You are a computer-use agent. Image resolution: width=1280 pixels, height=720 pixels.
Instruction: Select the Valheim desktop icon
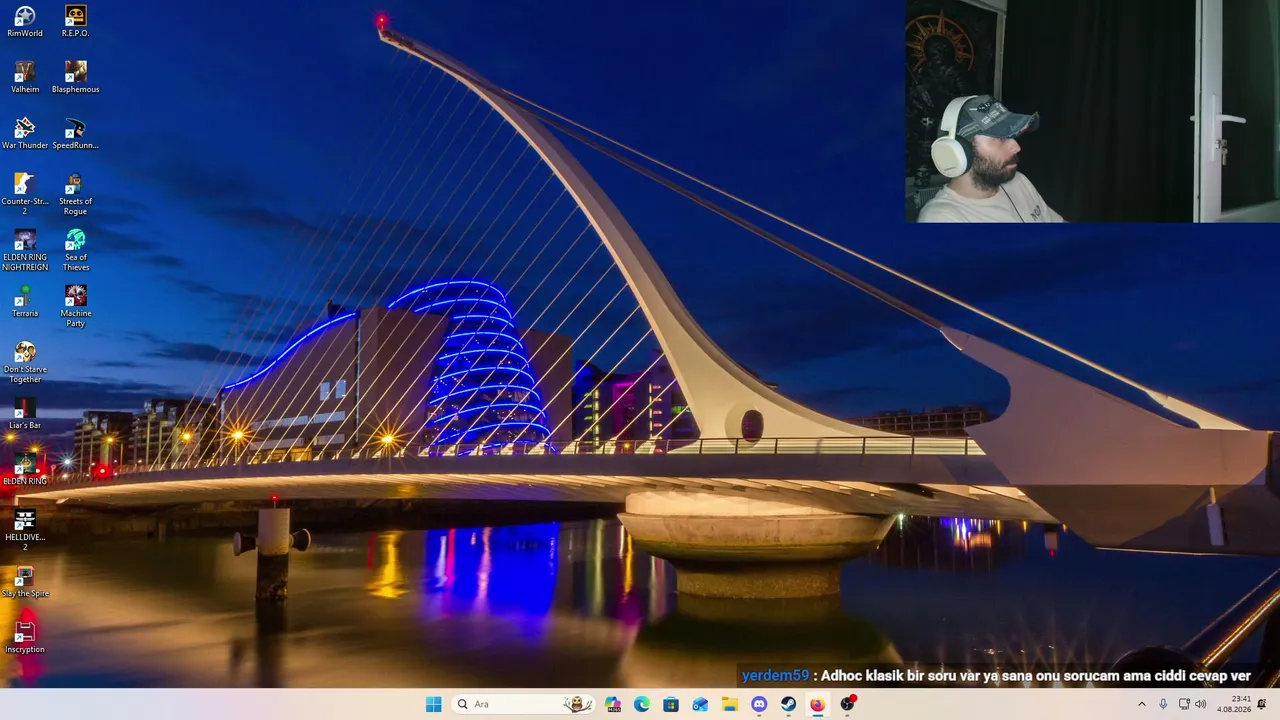tap(25, 77)
